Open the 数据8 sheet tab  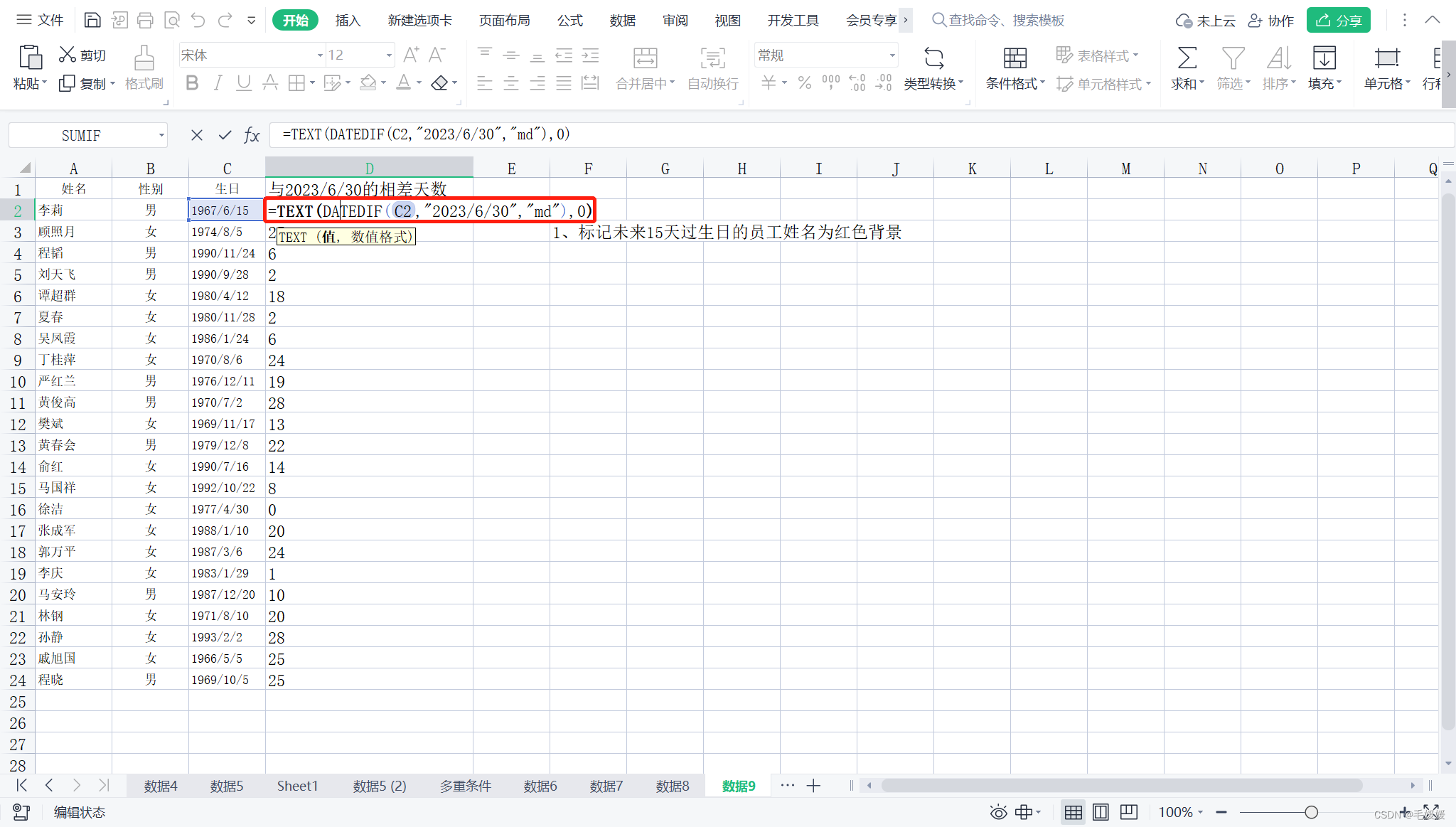pyautogui.click(x=672, y=786)
